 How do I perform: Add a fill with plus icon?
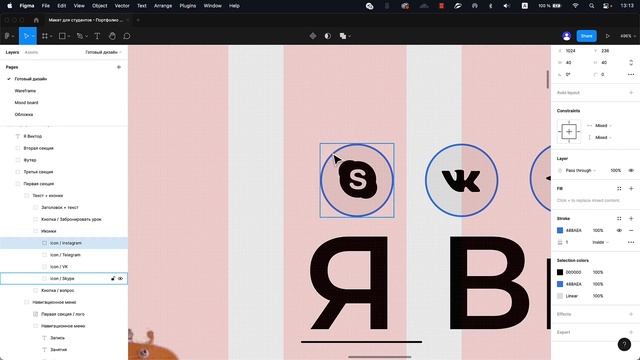631,189
